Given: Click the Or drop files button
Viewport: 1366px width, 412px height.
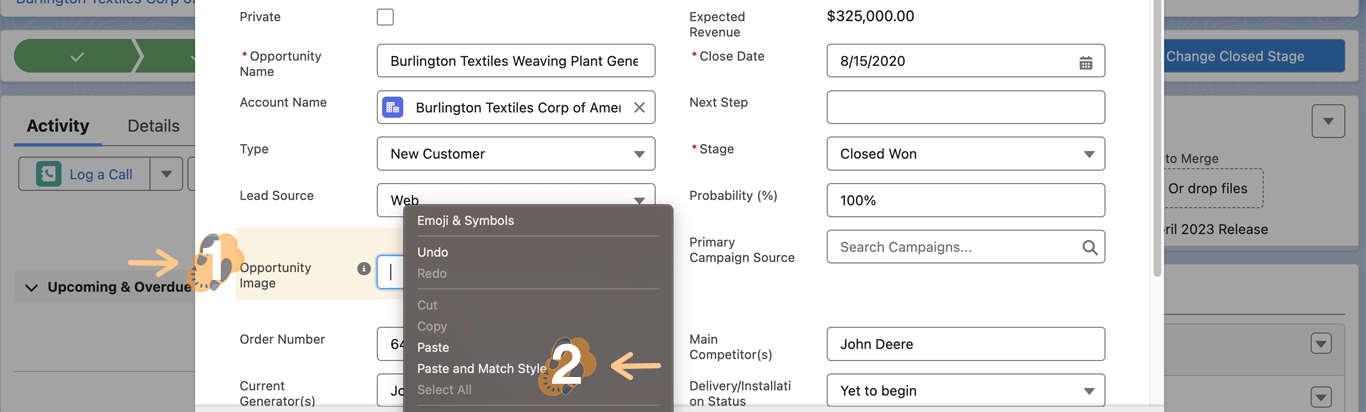Looking at the screenshot, I should point(1207,188).
